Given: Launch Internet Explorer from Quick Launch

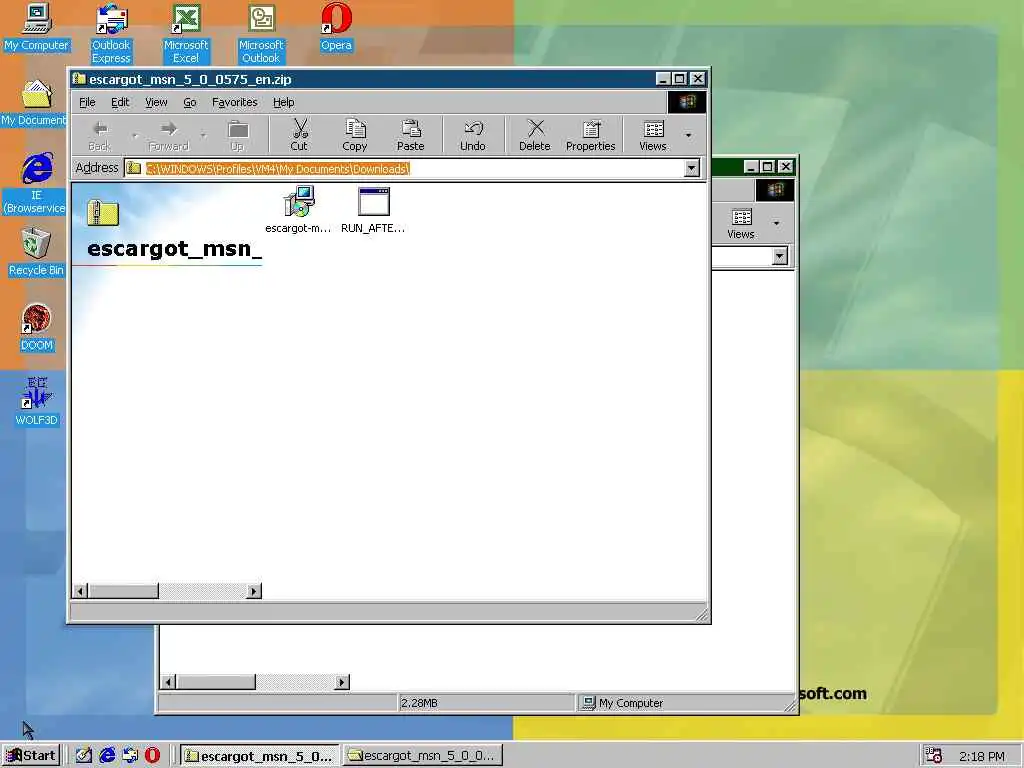Looking at the screenshot, I should [x=107, y=756].
